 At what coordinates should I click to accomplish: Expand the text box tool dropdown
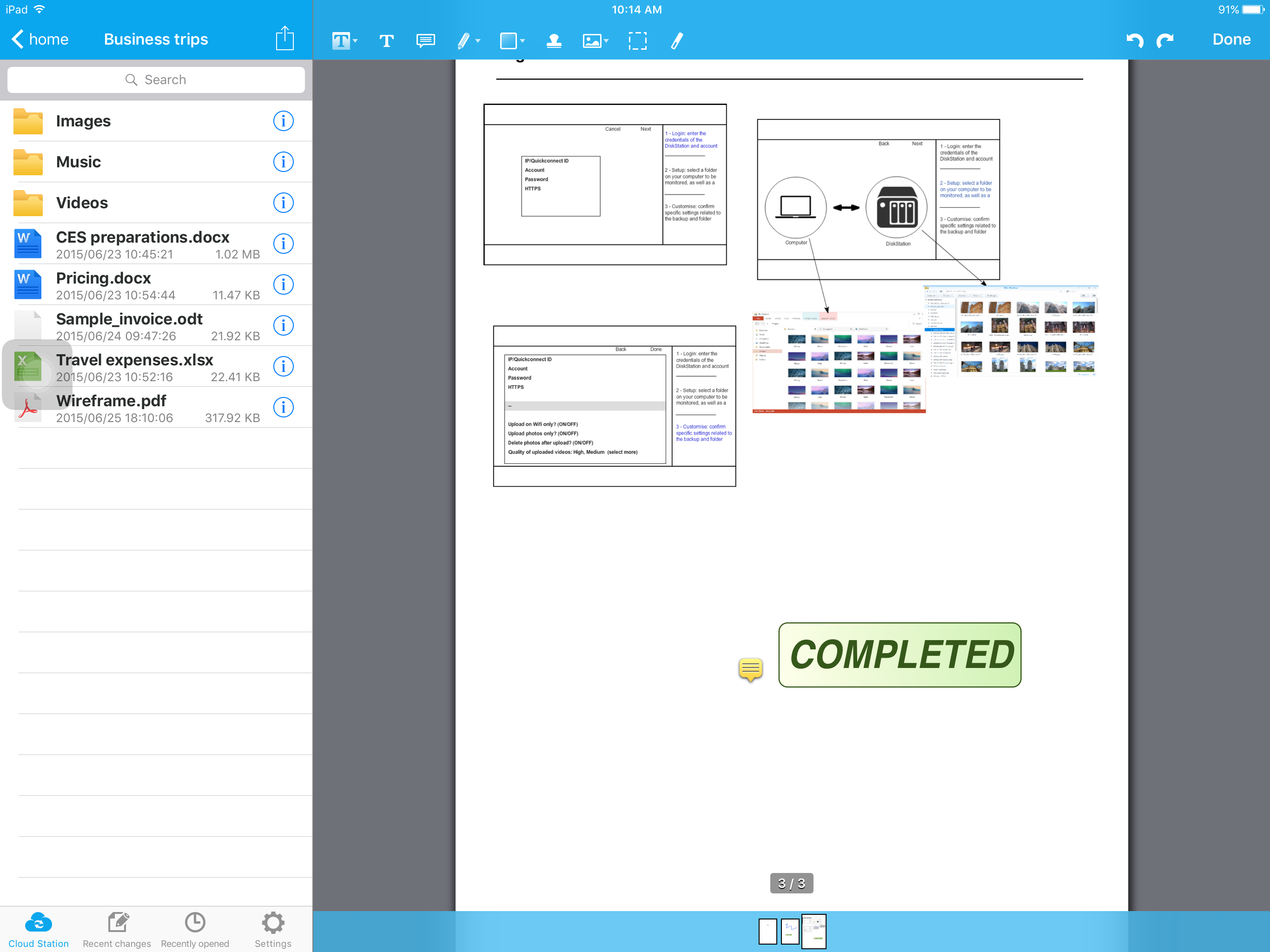coord(356,41)
